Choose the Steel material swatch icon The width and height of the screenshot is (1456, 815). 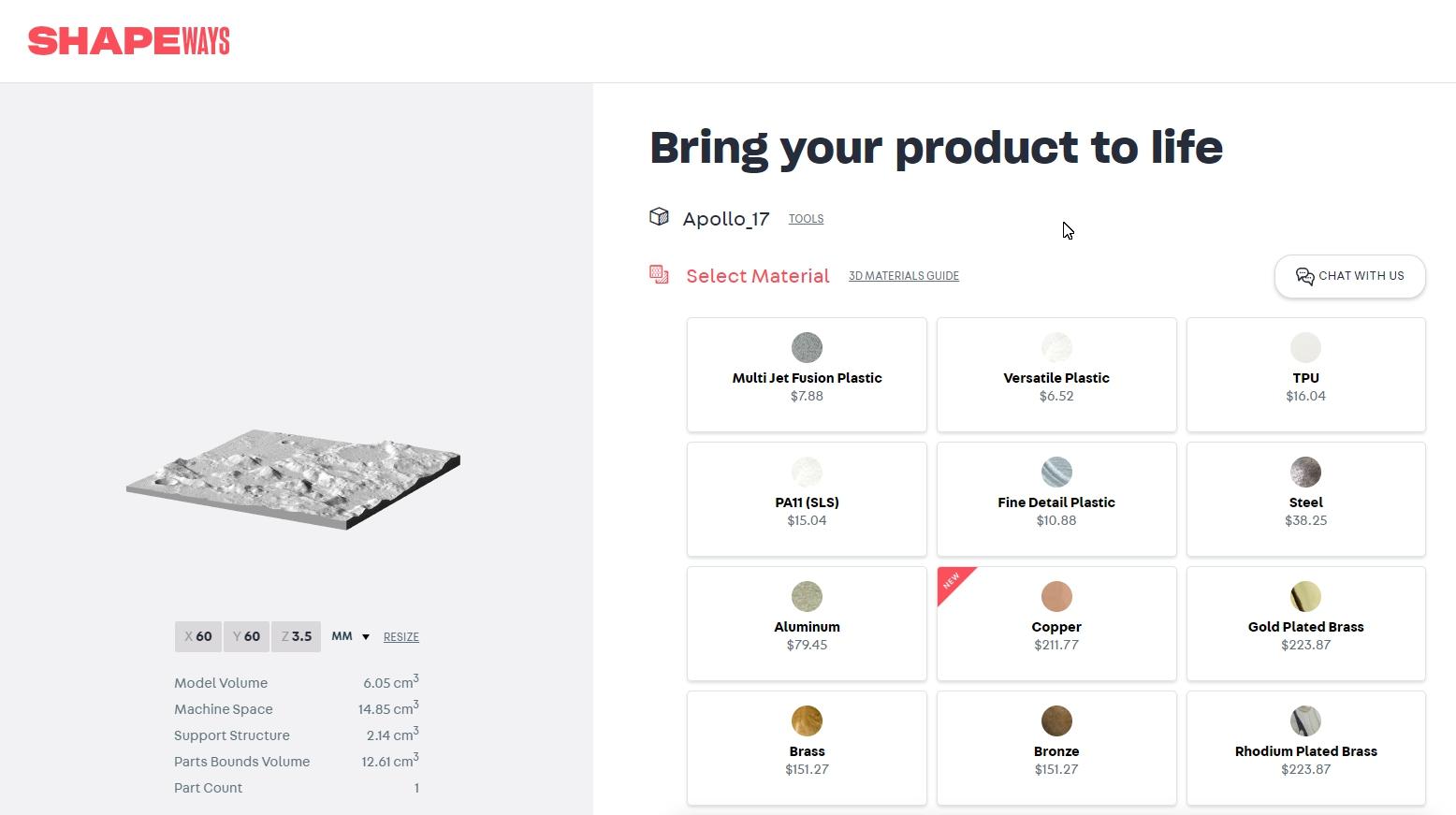(1305, 473)
